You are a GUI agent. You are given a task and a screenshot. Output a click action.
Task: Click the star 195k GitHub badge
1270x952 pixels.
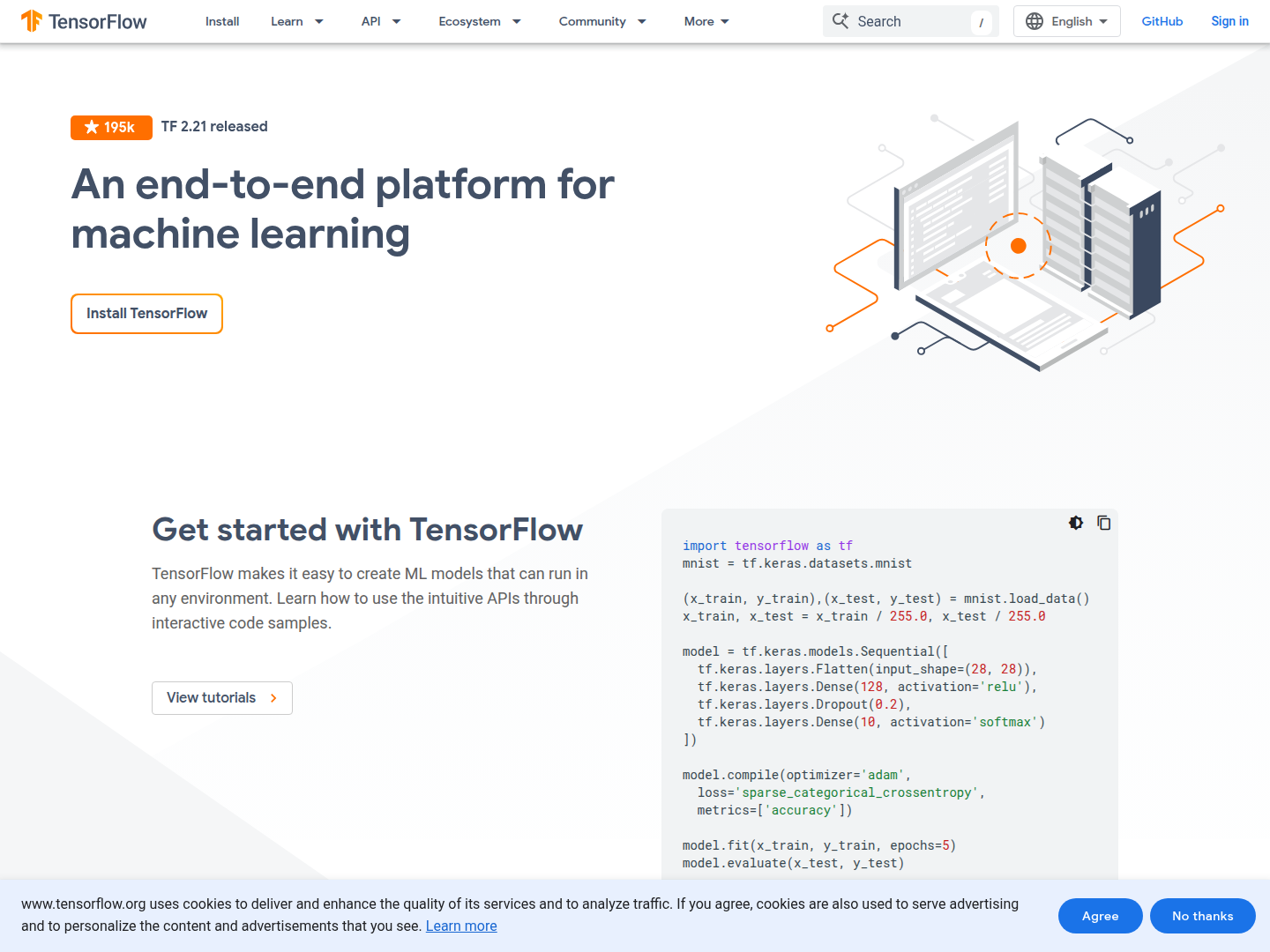tap(111, 127)
